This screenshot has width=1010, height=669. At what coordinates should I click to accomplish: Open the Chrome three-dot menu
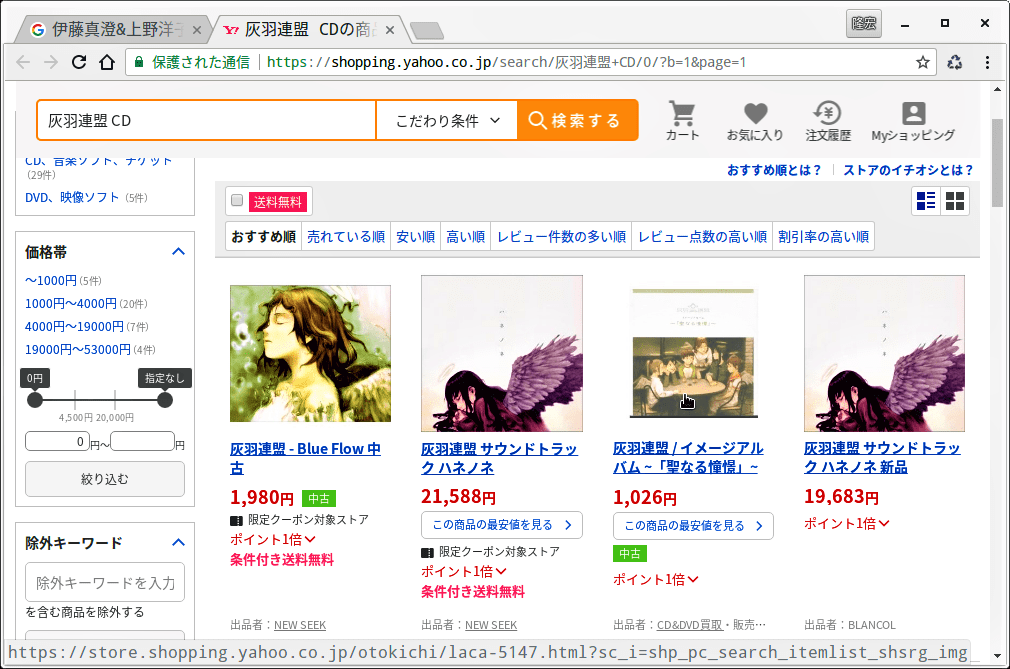987,62
